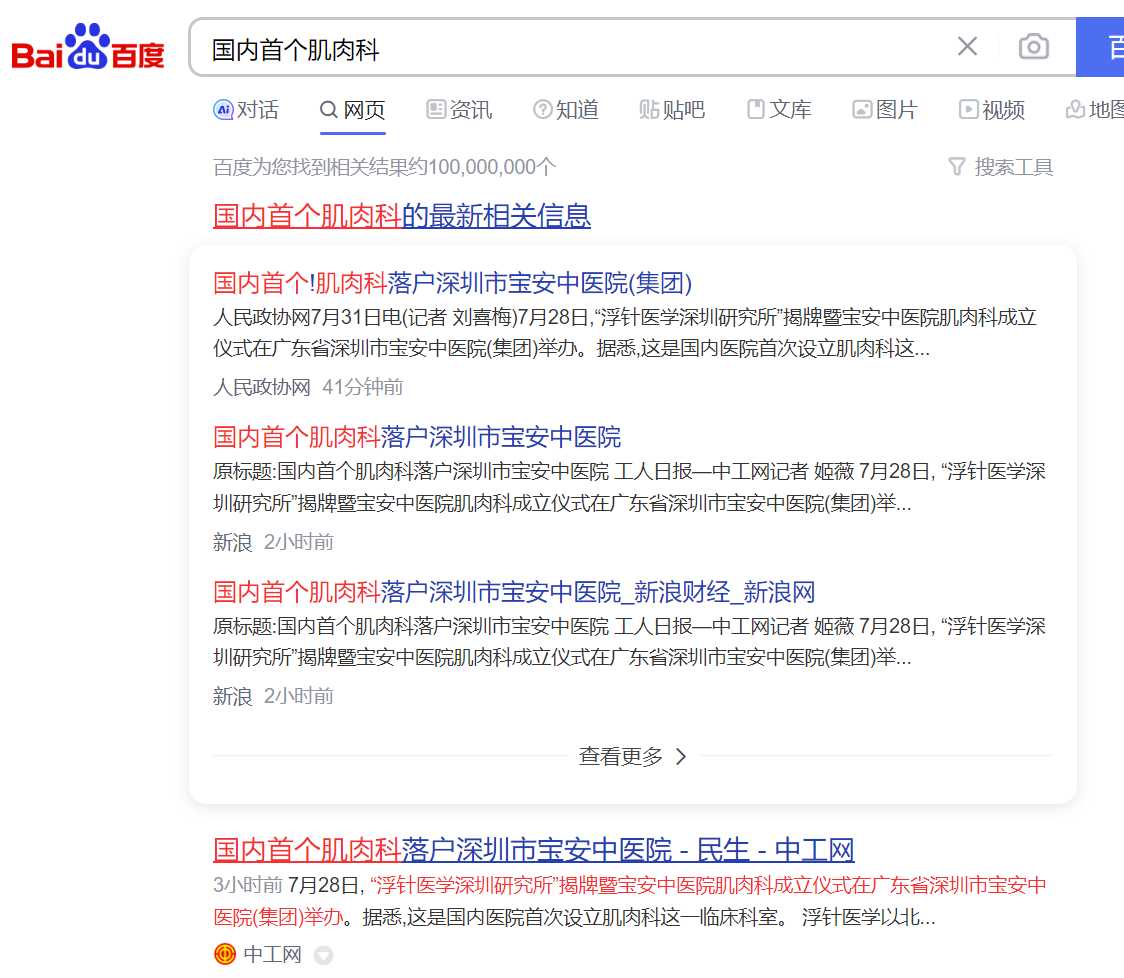Click the magnifier icon on the 网页 tab

[329, 110]
